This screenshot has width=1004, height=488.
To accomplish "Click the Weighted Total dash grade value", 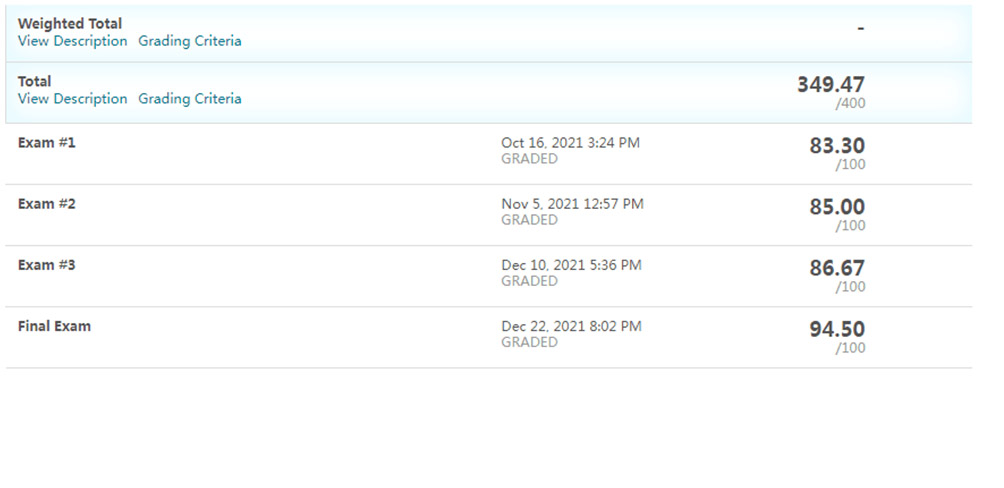I will coord(861,28).
